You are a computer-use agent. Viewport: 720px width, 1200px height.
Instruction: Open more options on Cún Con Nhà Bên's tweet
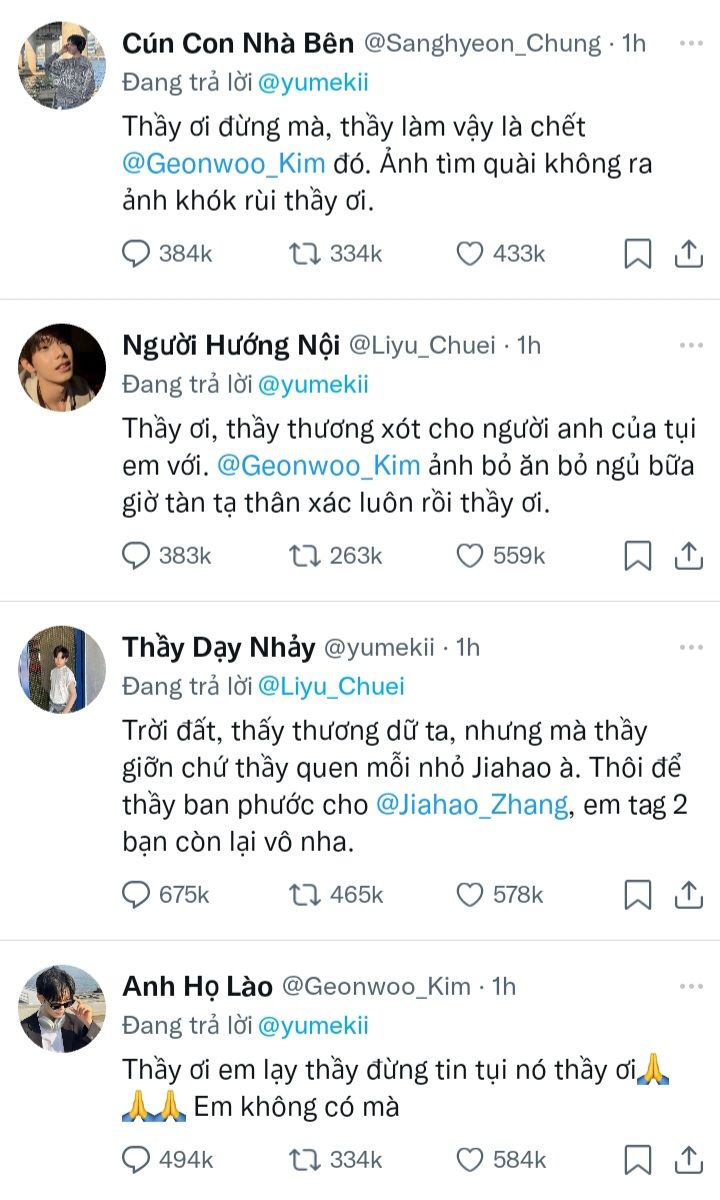click(690, 44)
